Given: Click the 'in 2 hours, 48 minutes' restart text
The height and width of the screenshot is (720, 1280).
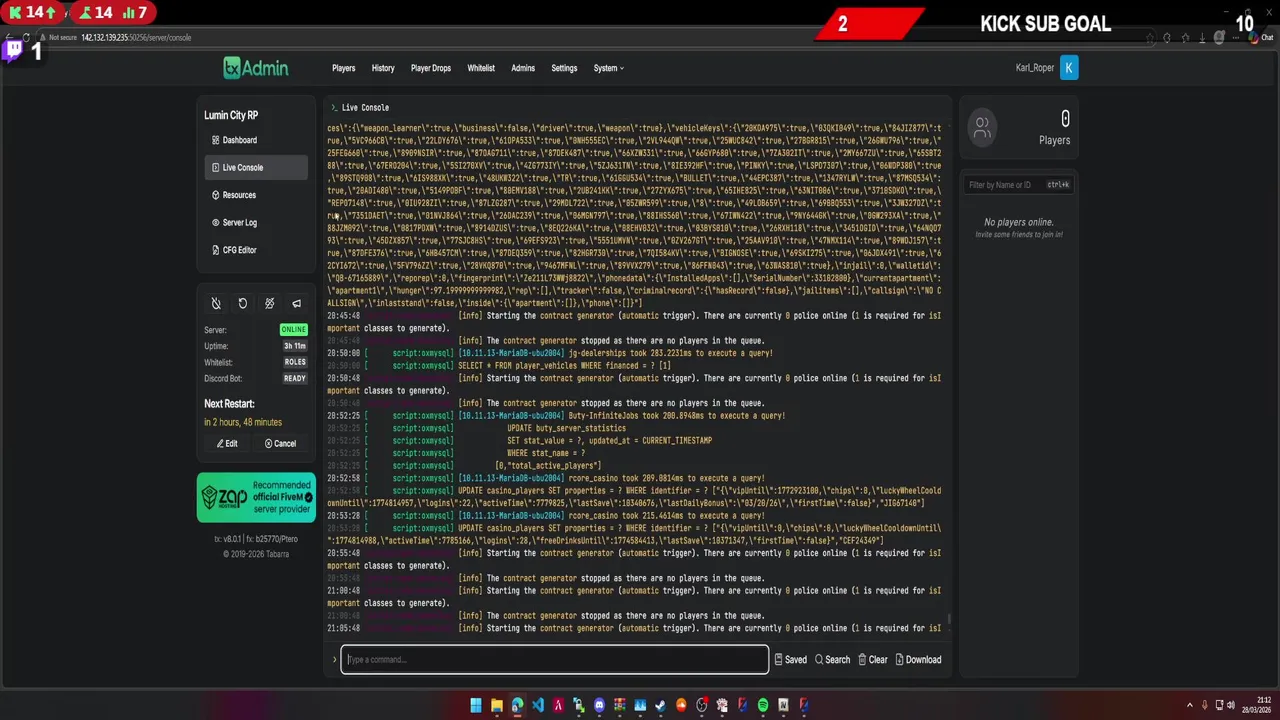Looking at the screenshot, I should [243, 422].
